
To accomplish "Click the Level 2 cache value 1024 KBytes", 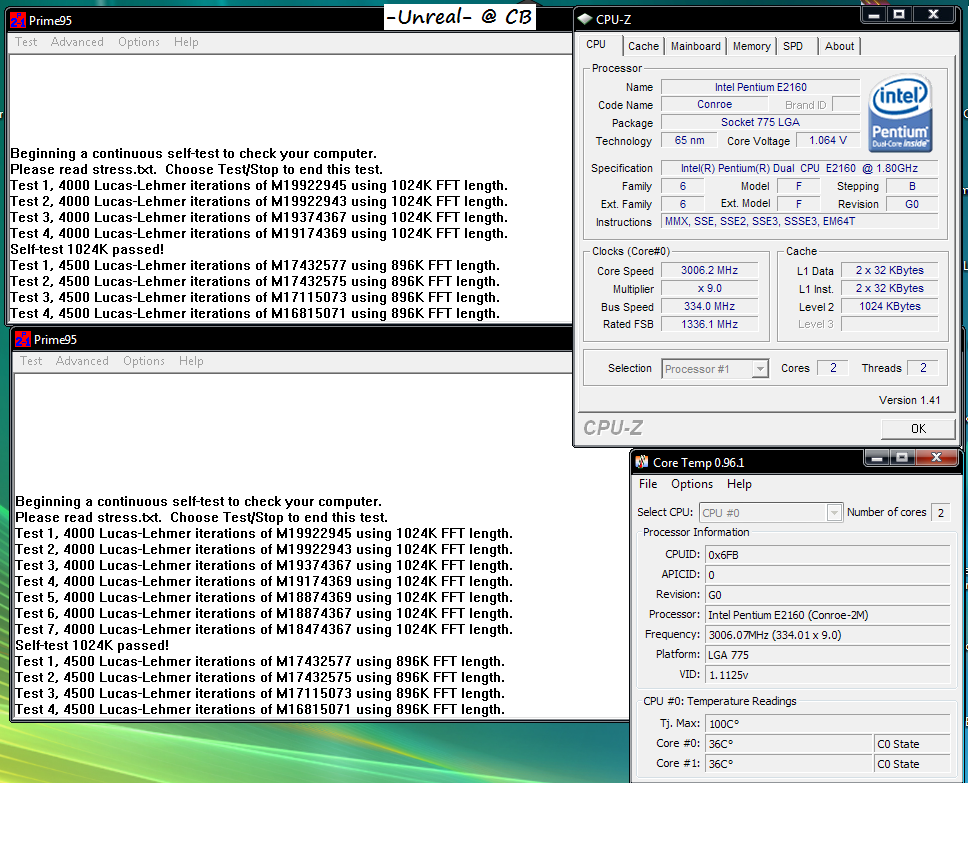I will (x=889, y=306).
